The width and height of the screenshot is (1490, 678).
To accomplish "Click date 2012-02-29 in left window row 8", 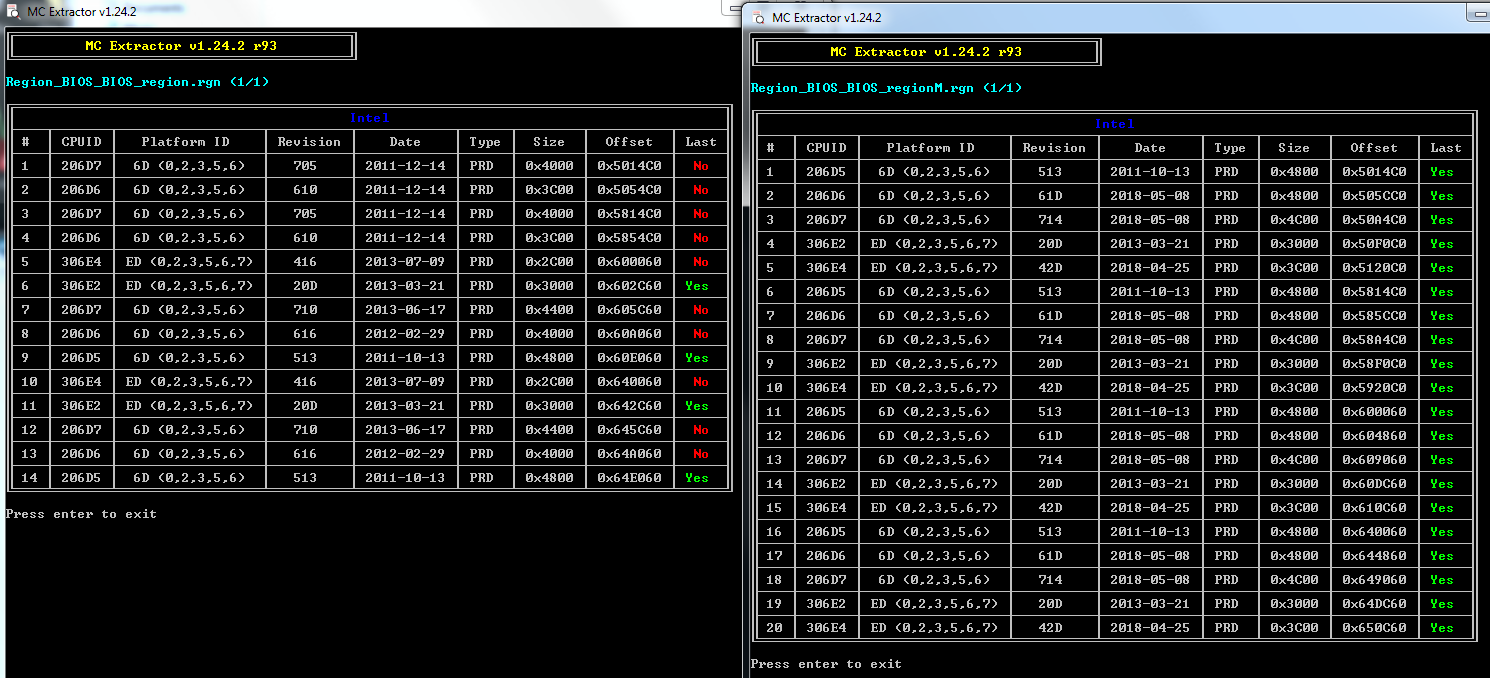I will click(x=405, y=334).
